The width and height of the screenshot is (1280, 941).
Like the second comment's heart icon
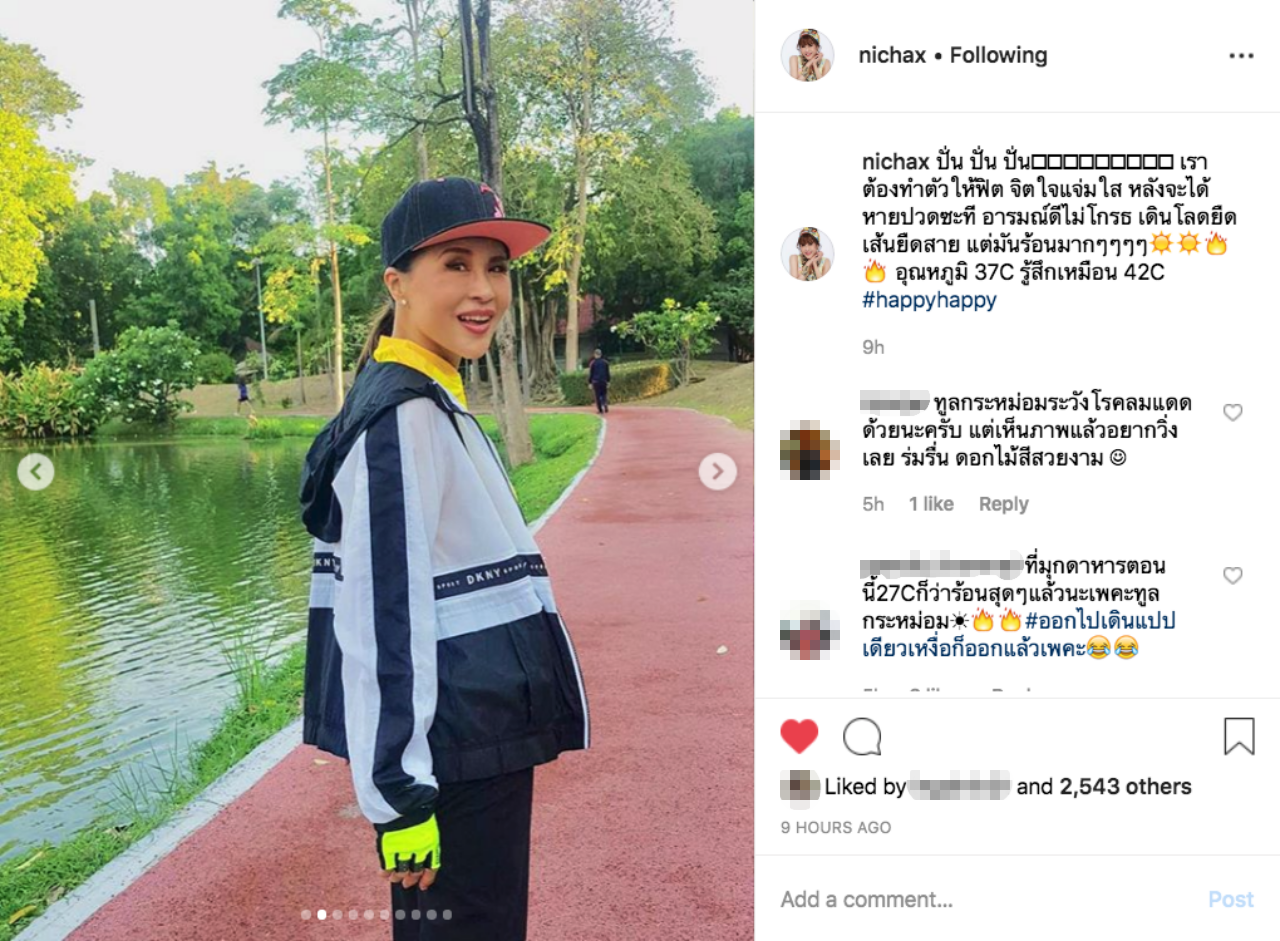pyautogui.click(x=1233, y=575)
